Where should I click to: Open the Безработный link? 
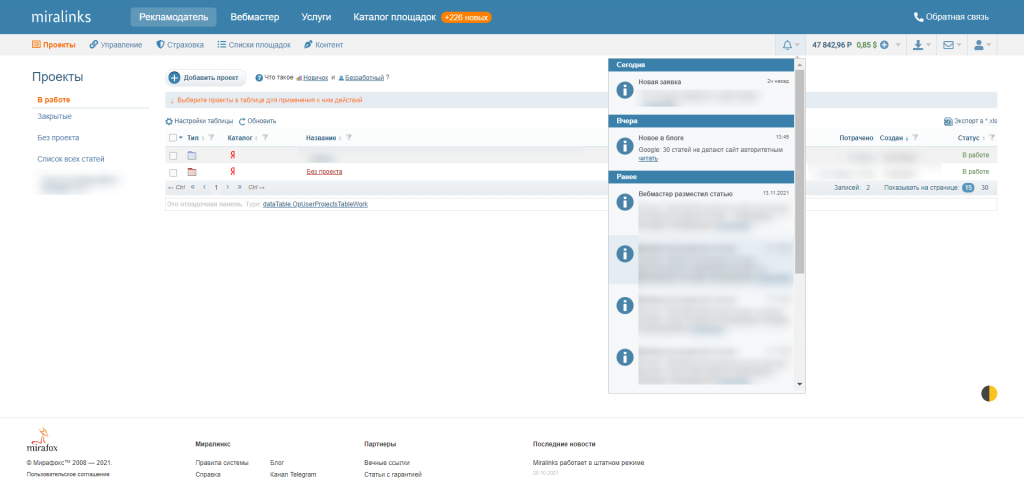point(364,78)
